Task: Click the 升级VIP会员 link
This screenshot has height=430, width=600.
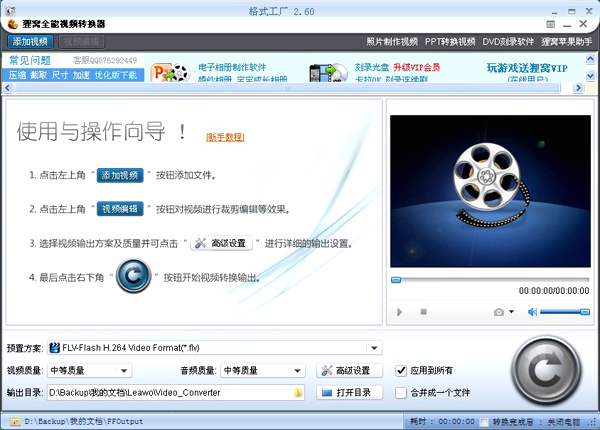Action: pos(417,67)
